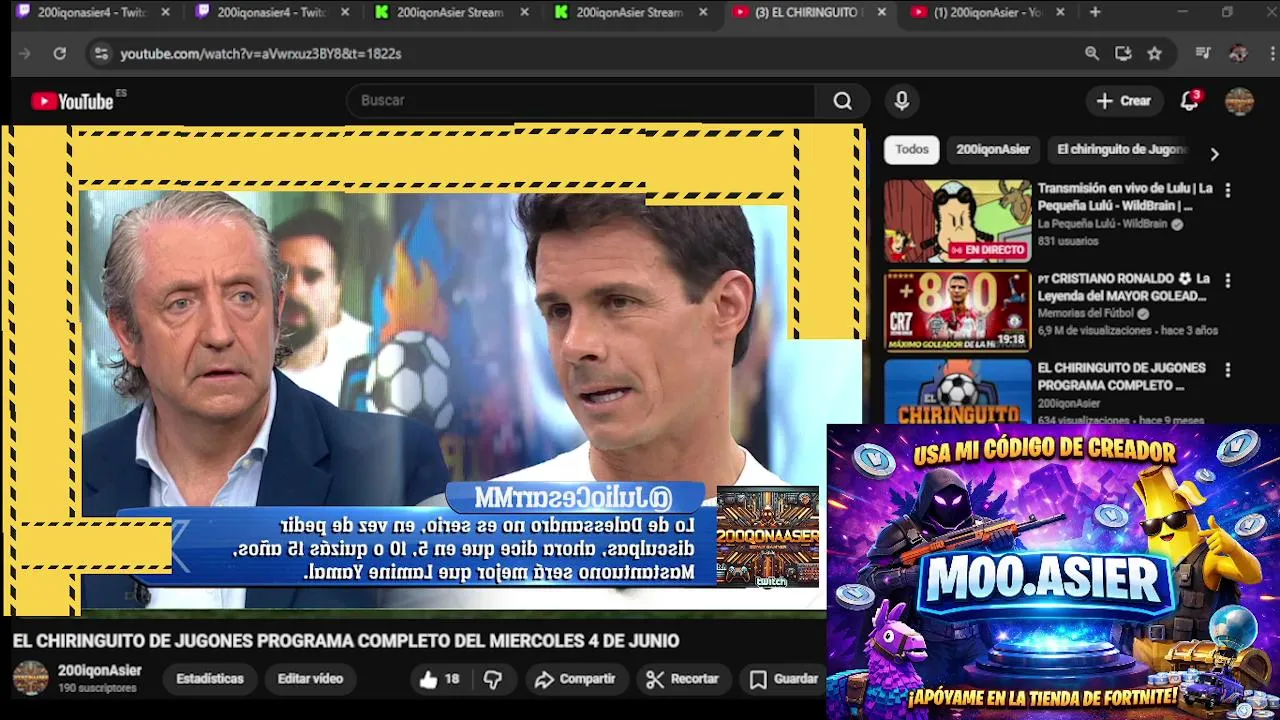The image size is (1280, 720).
Task: Reload the current YouTube page
Action: coord(60,54)
